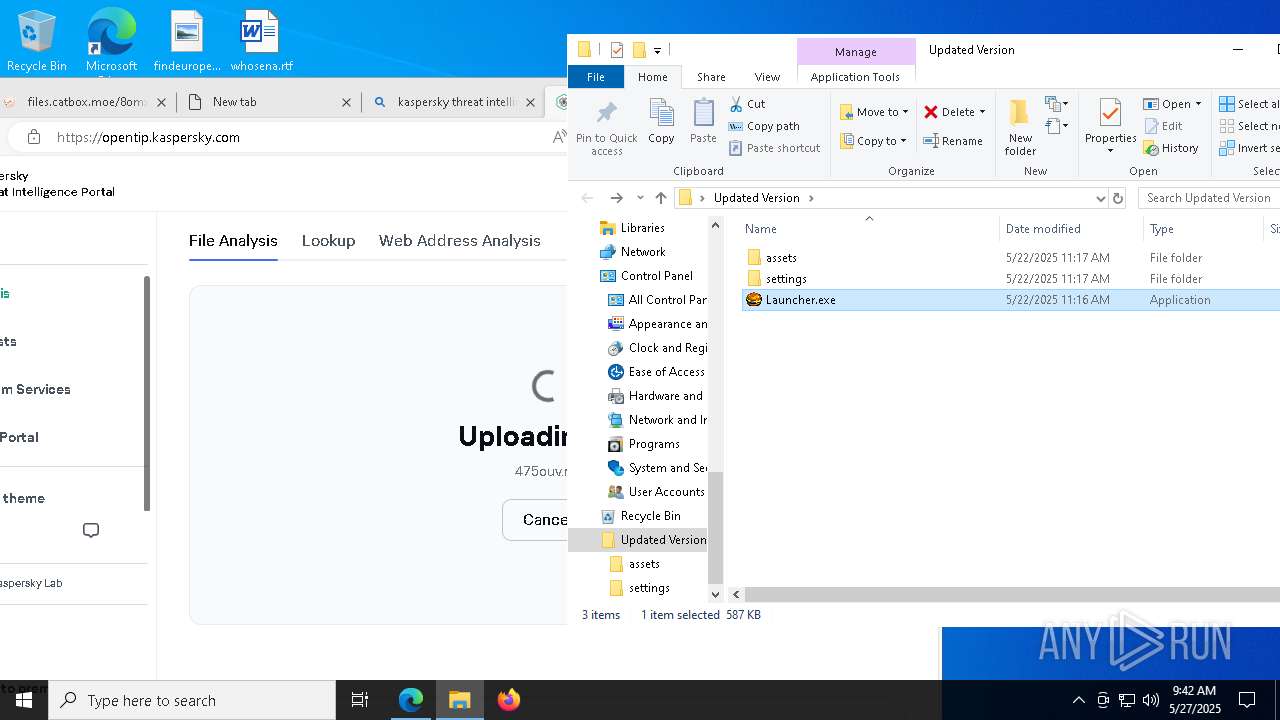This screenshot has height=720, width=1280.
Task: Select User Accounts in navigation tree
Action: pos(666,492)
